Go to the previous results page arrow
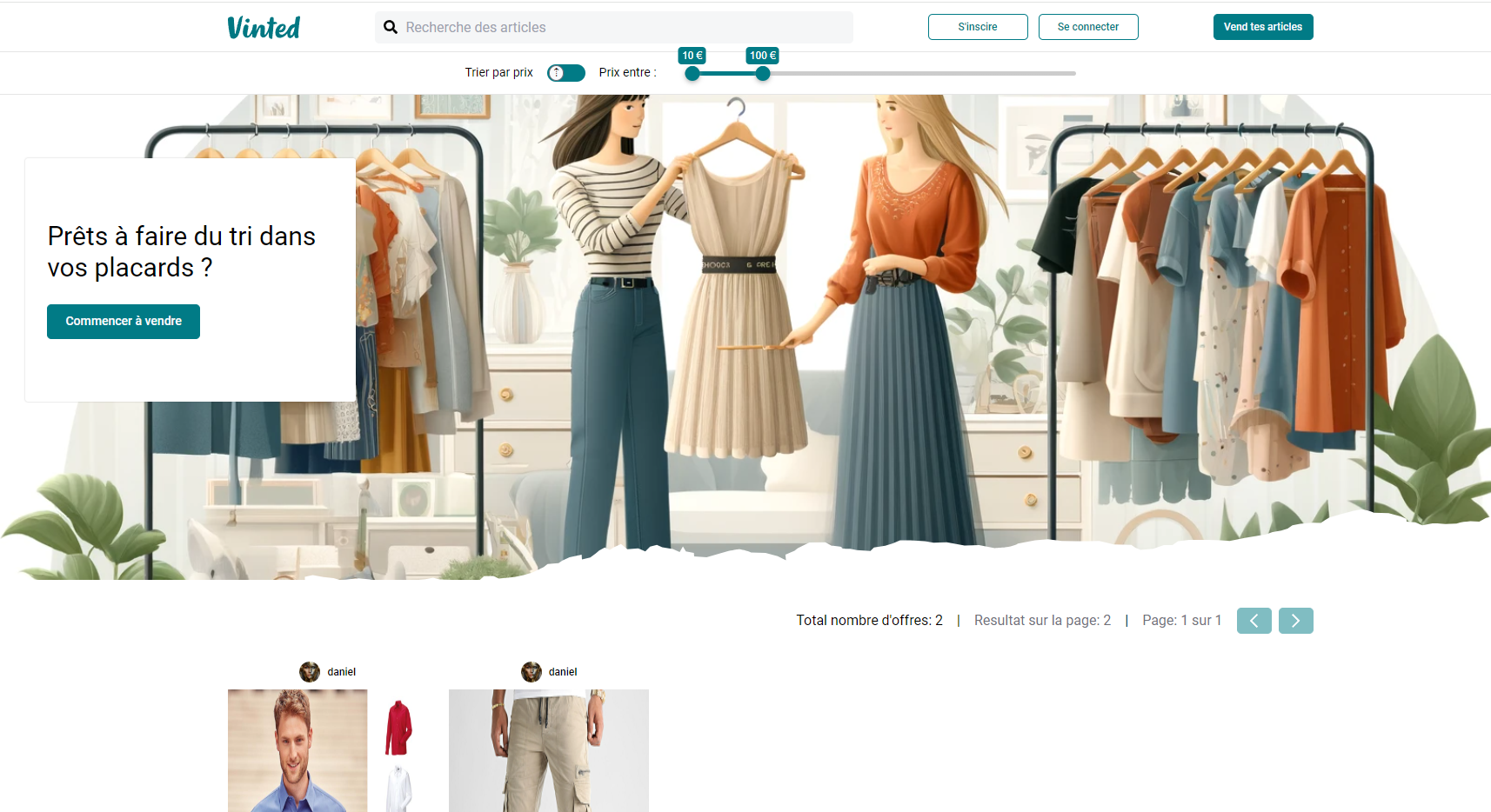 pyautogui.click(x=1254, y=621)
